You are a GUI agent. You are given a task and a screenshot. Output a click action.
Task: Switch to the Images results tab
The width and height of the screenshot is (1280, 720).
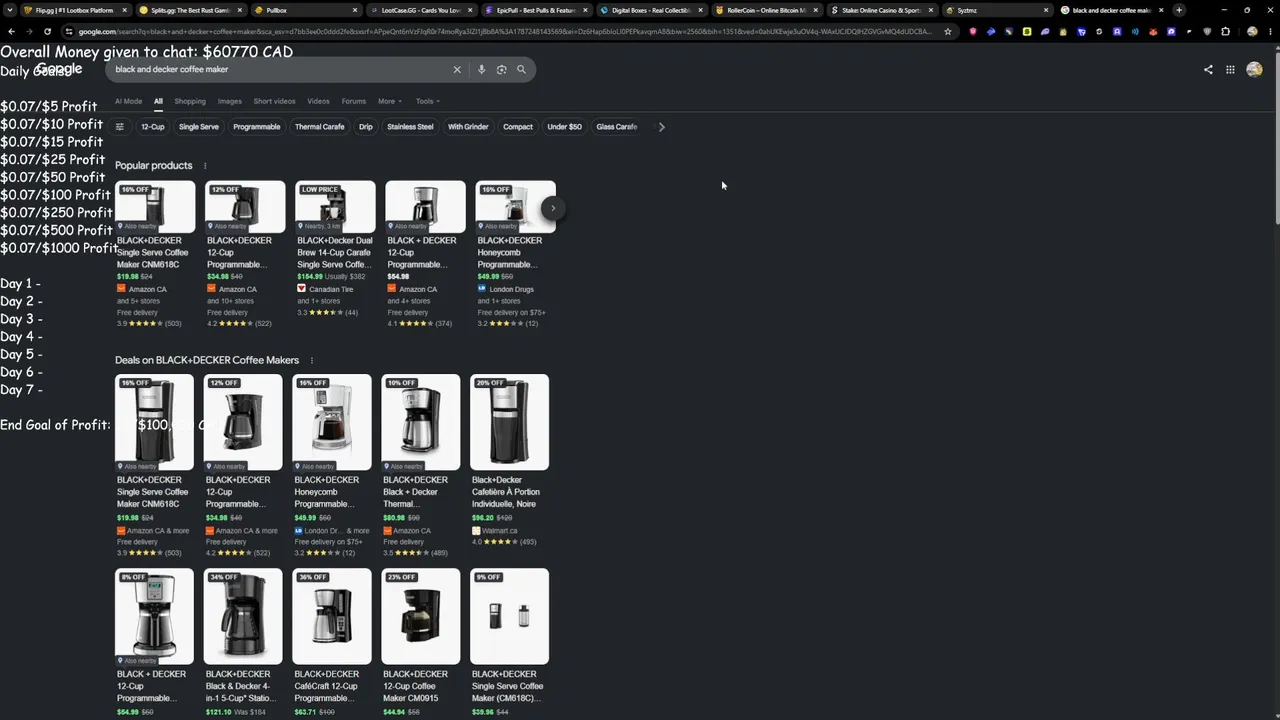(x=230, y=101)
